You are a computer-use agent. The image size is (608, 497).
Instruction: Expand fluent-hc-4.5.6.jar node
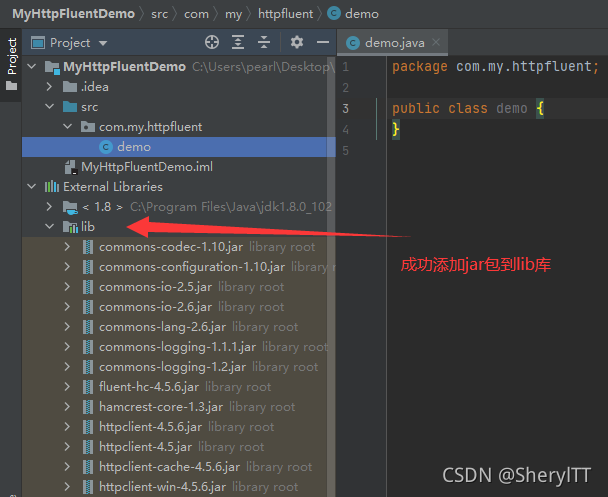pyautogui.click(x=67, y=387)
